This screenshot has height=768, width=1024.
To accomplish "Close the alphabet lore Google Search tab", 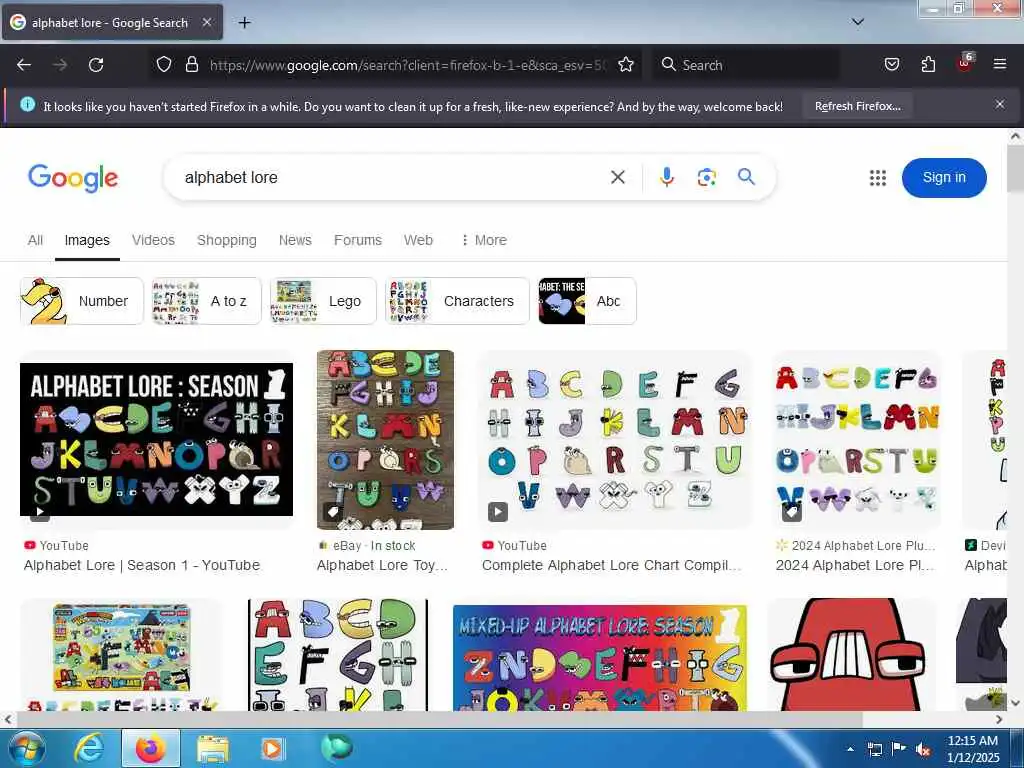I will click(206, 22).
